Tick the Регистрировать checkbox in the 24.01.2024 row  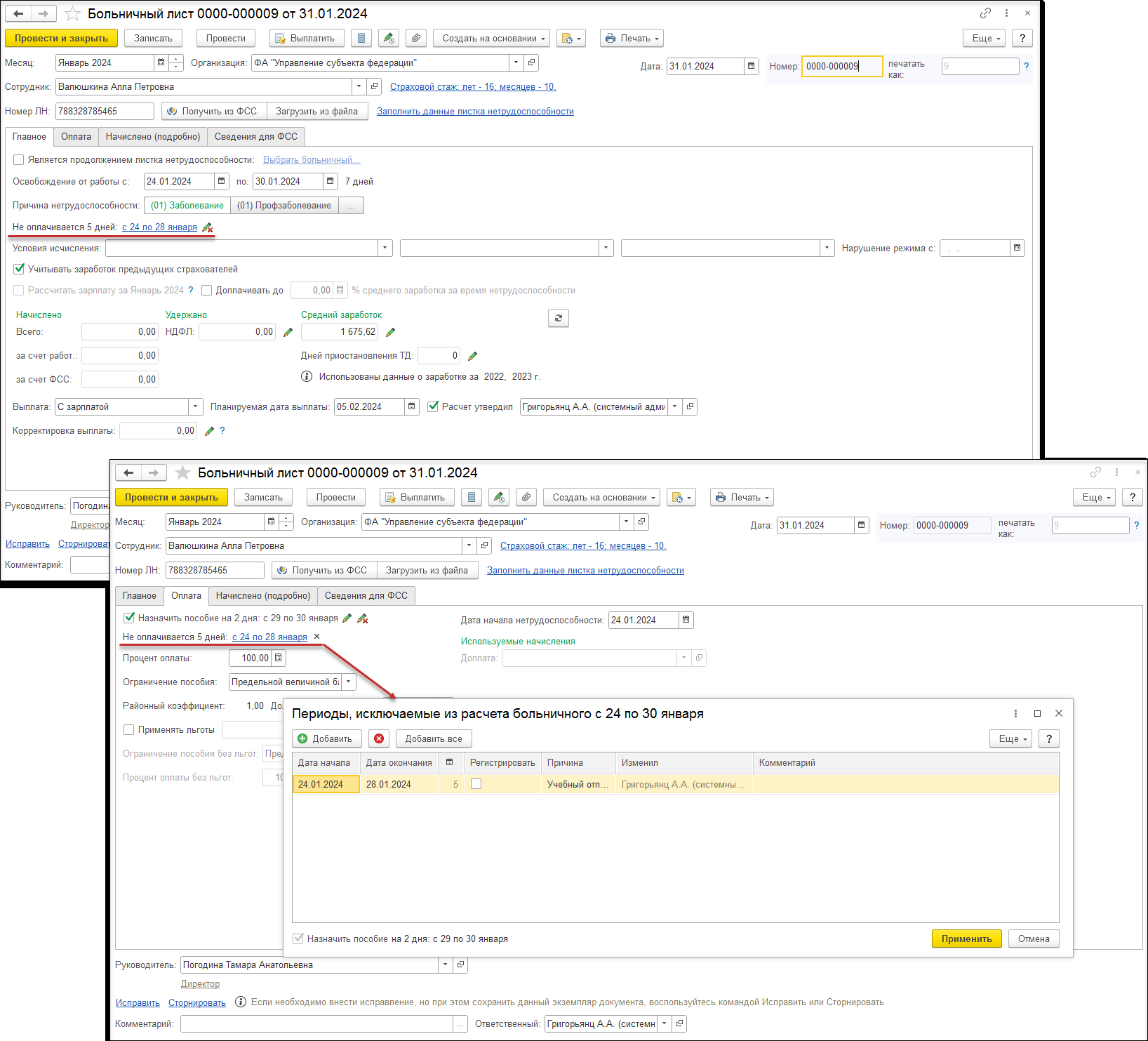click(476, 784)
